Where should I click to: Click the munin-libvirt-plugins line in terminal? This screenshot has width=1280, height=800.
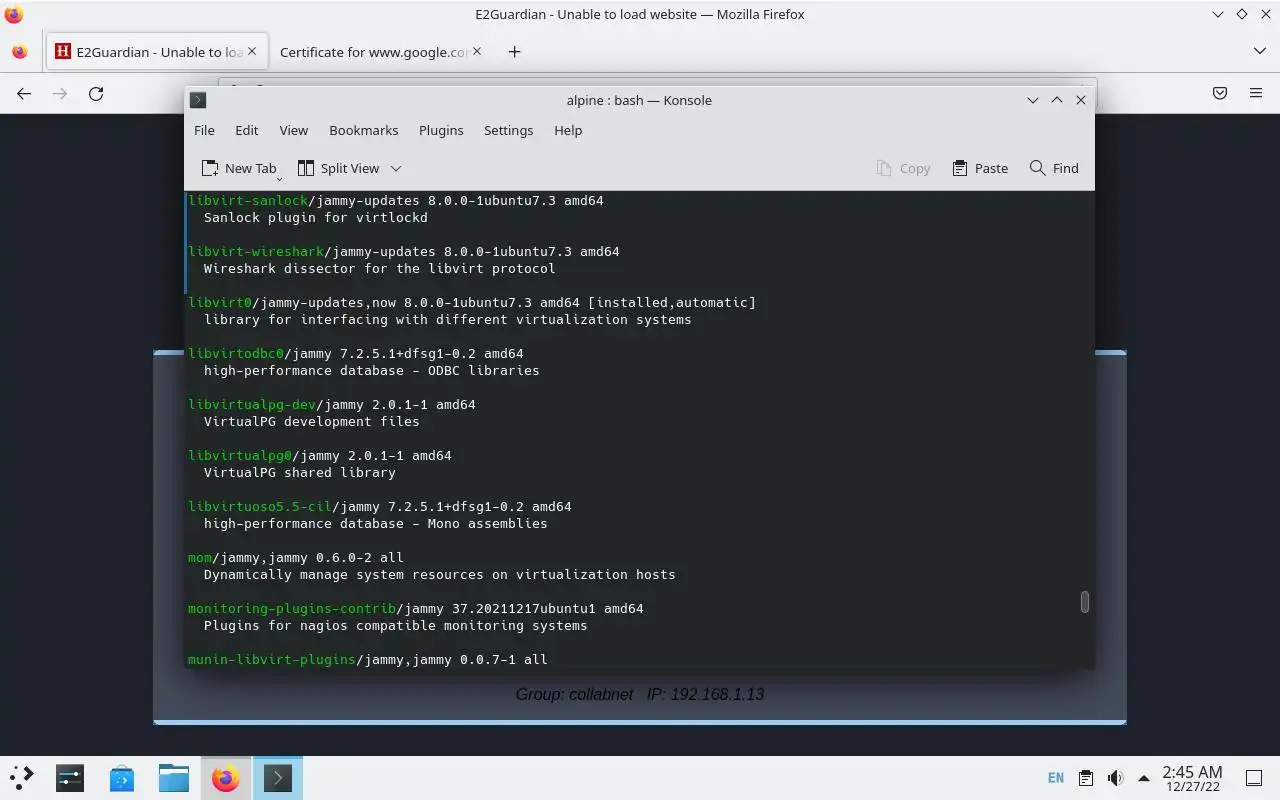point(367,659)
